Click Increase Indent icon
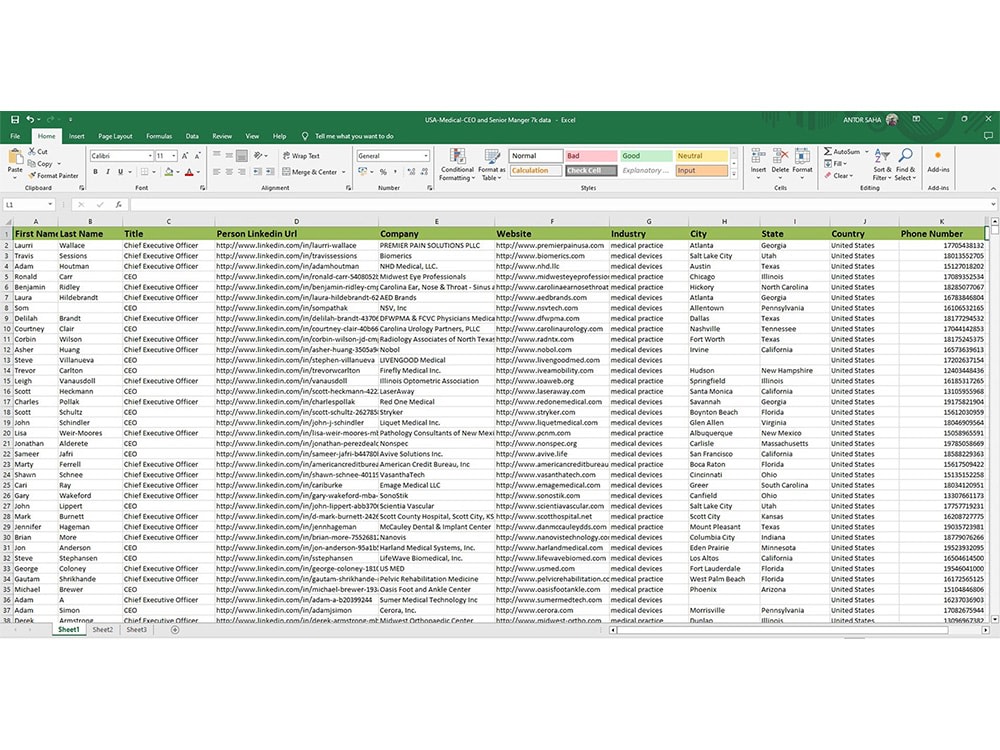Screen dimensions: 1000x750 click(x=270, y=172)
